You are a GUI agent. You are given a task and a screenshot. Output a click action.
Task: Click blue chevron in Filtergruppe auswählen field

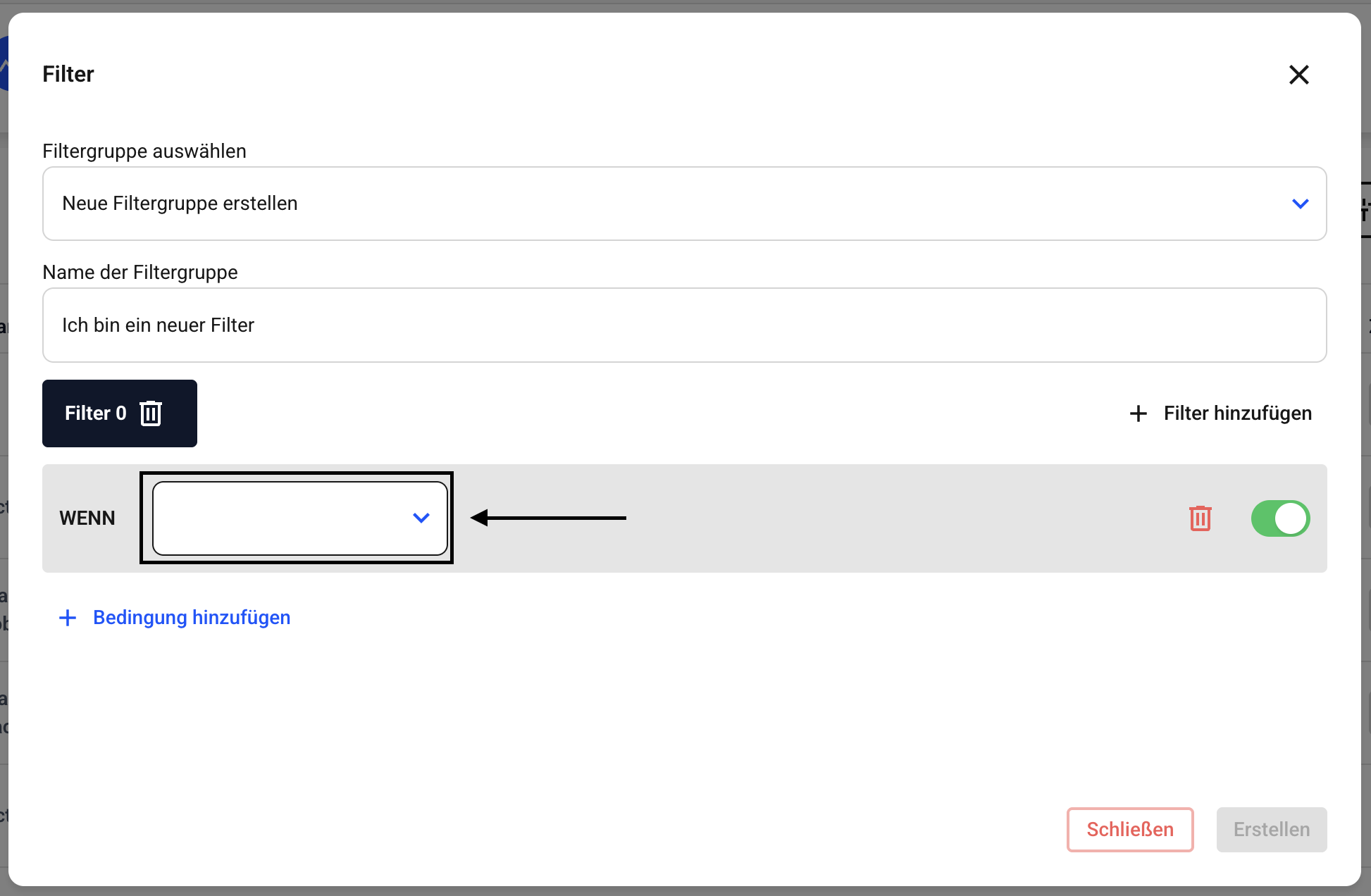(x=1300, y=204)
